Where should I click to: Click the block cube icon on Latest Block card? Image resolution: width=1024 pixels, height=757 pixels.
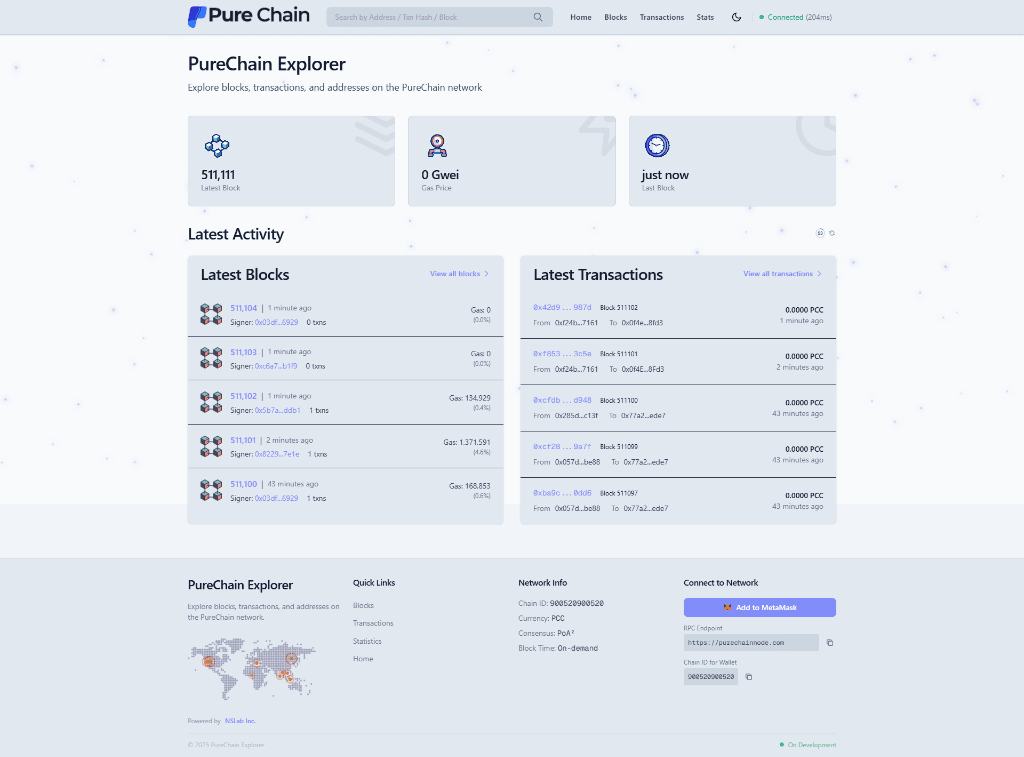(217, 145)
